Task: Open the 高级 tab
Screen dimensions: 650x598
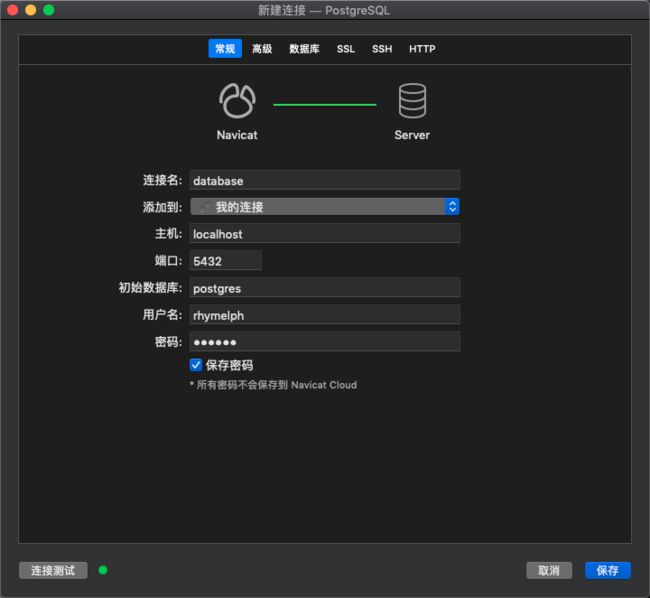Action: click(262, 49)
